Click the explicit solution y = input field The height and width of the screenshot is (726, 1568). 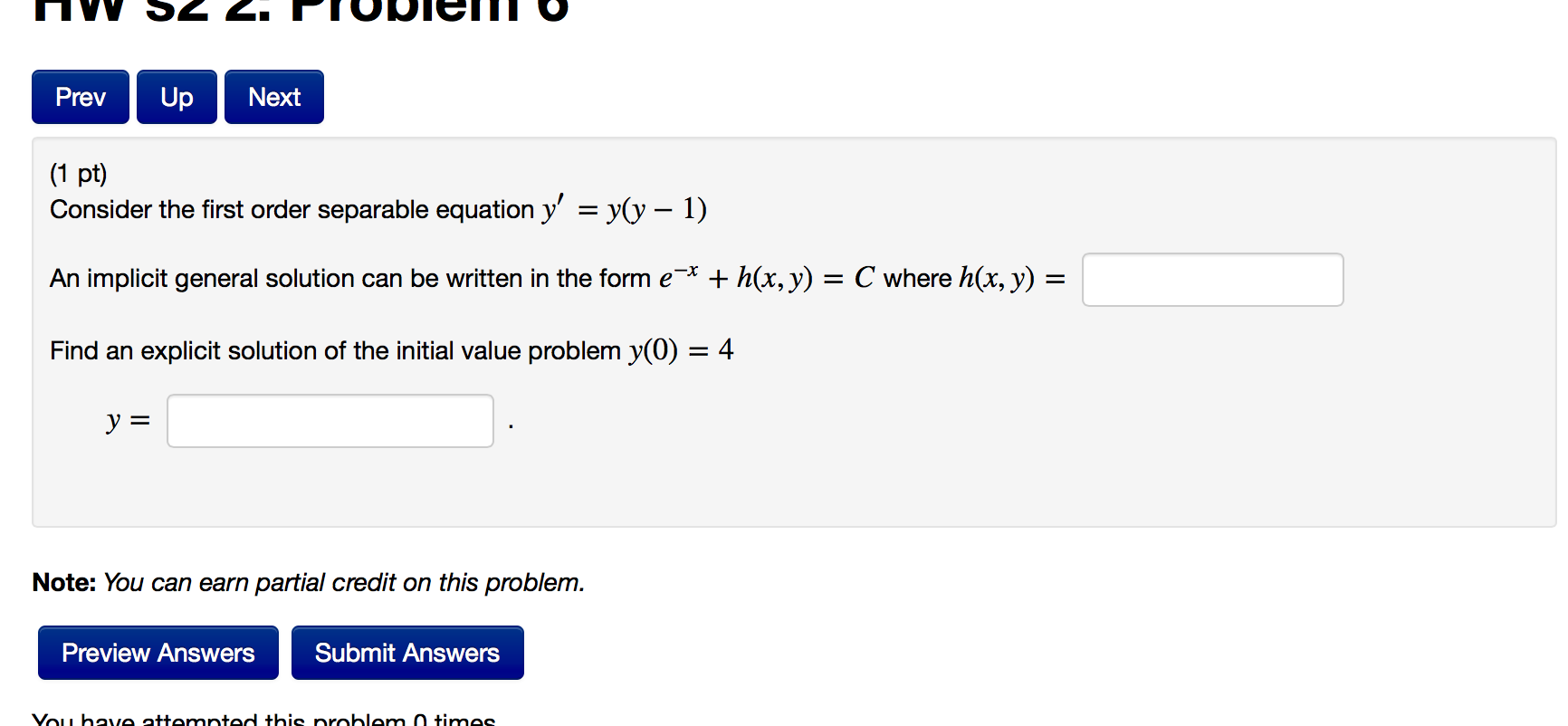tap(330, 421)
